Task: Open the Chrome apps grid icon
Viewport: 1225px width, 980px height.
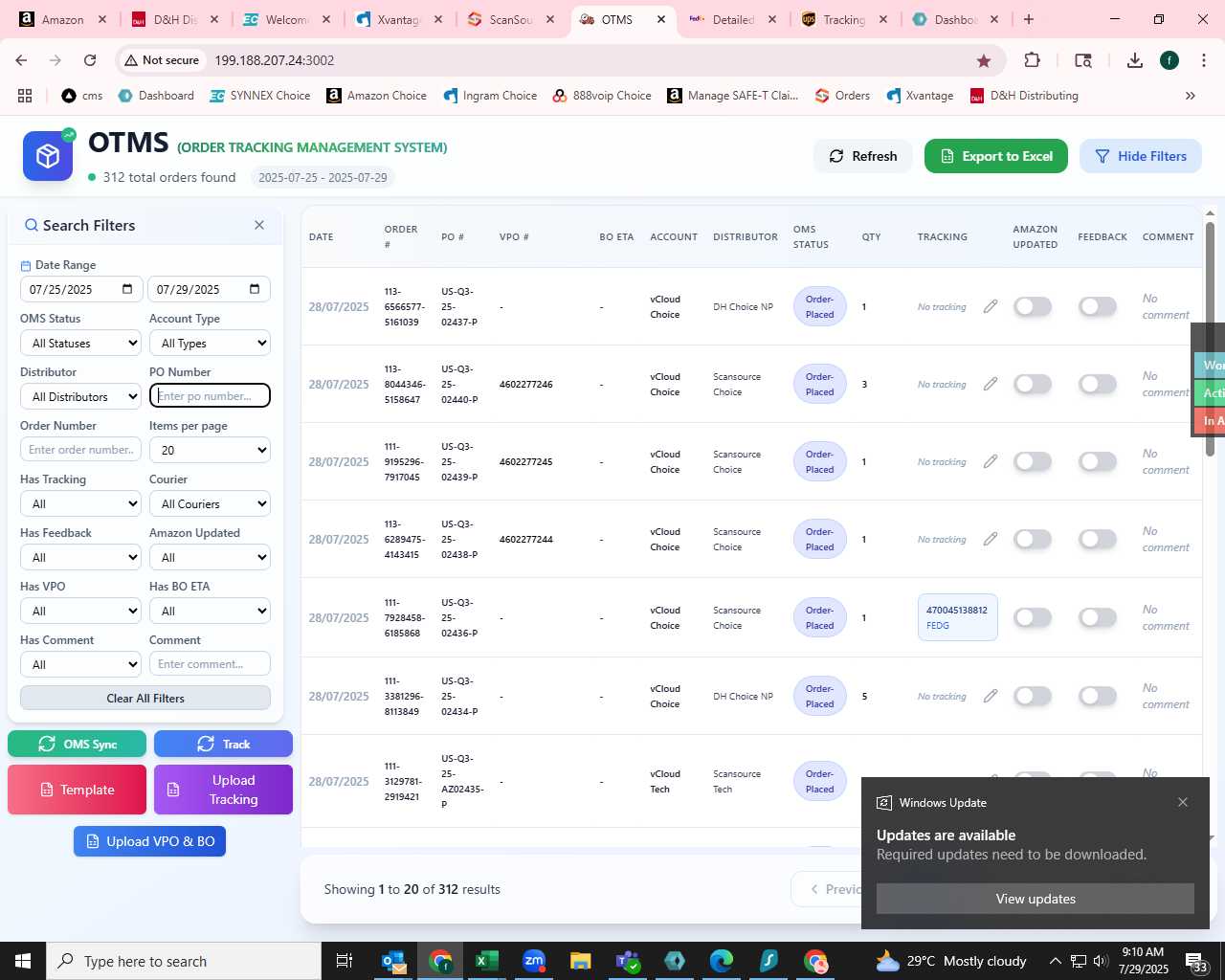Action: 25,96
